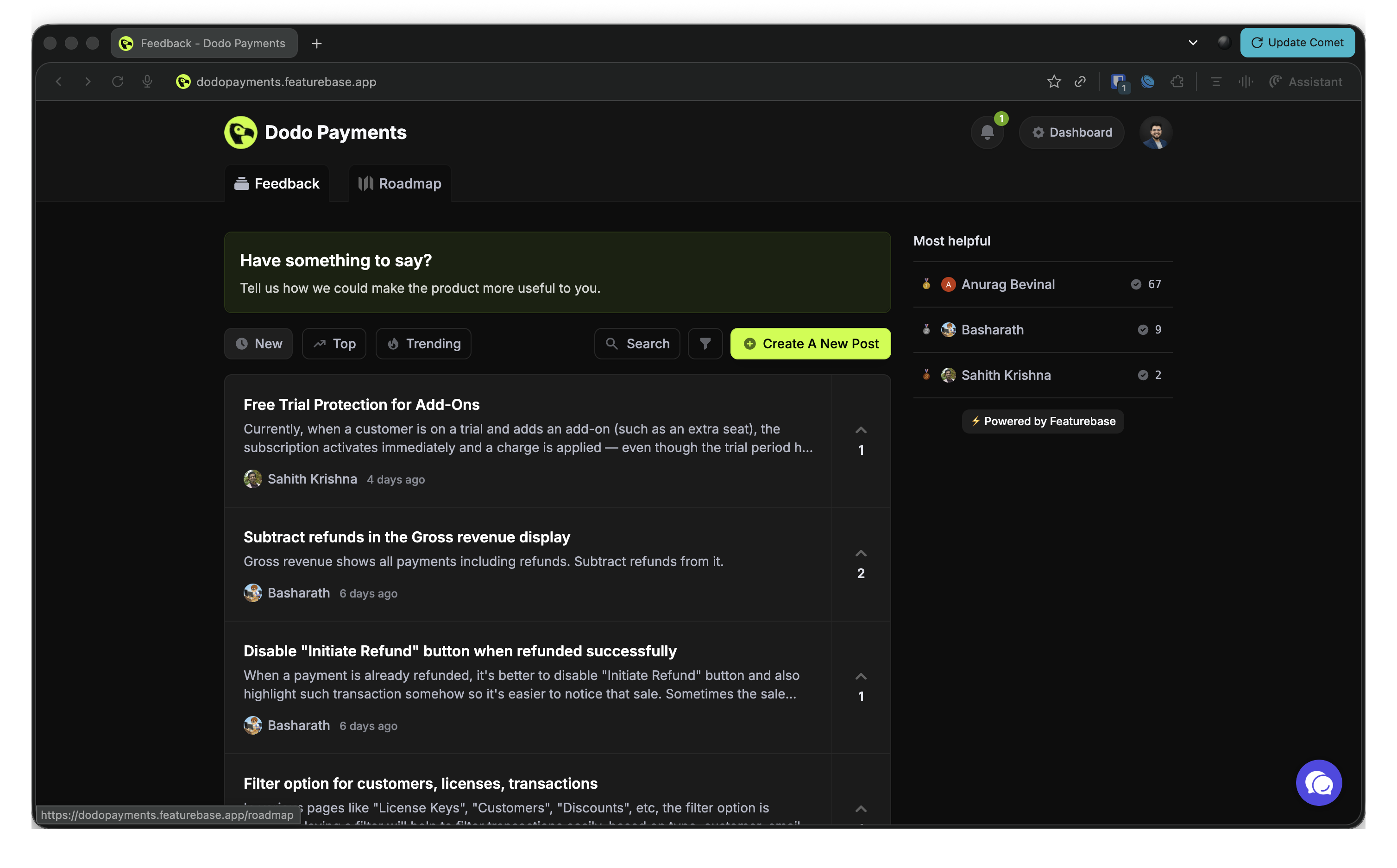Click the profile avatar at top right
The image size is (1397, 868).
[1156, 132]
